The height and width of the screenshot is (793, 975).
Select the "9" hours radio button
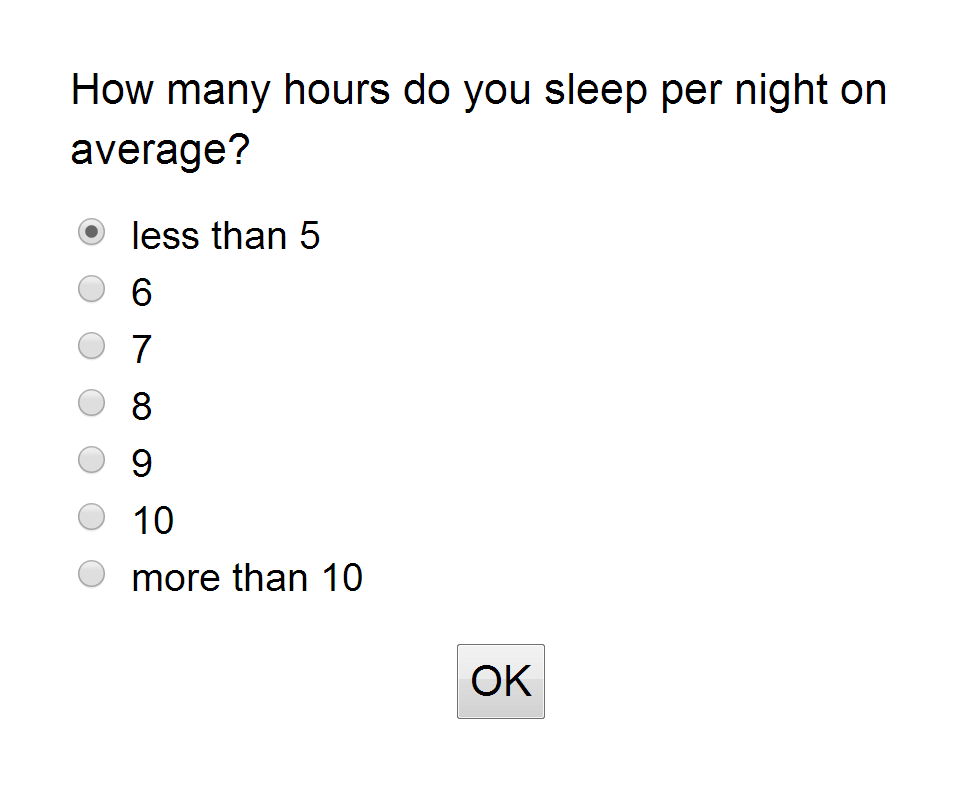tap(91, 459)
